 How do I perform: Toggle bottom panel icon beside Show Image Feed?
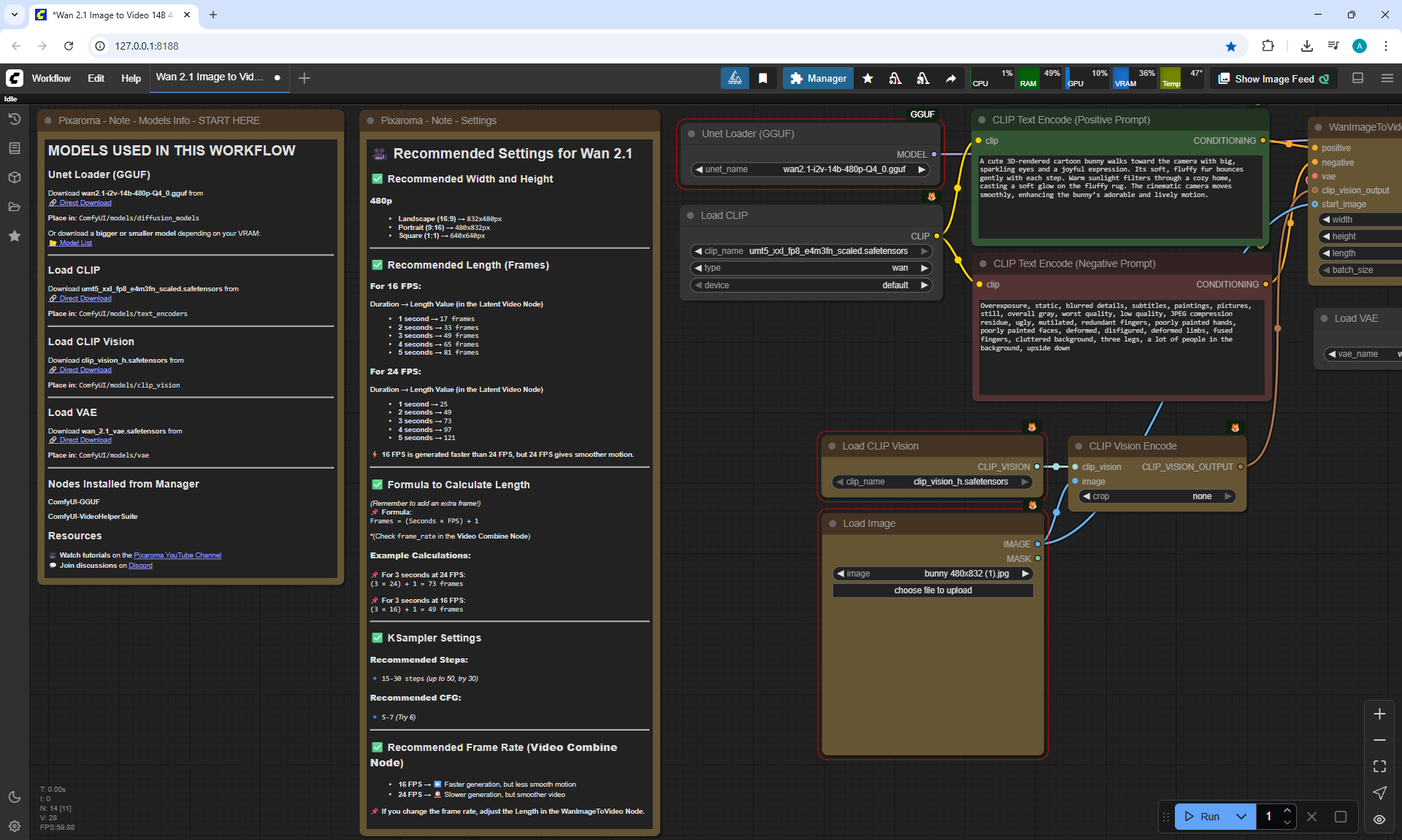[x=1358, y=78]
